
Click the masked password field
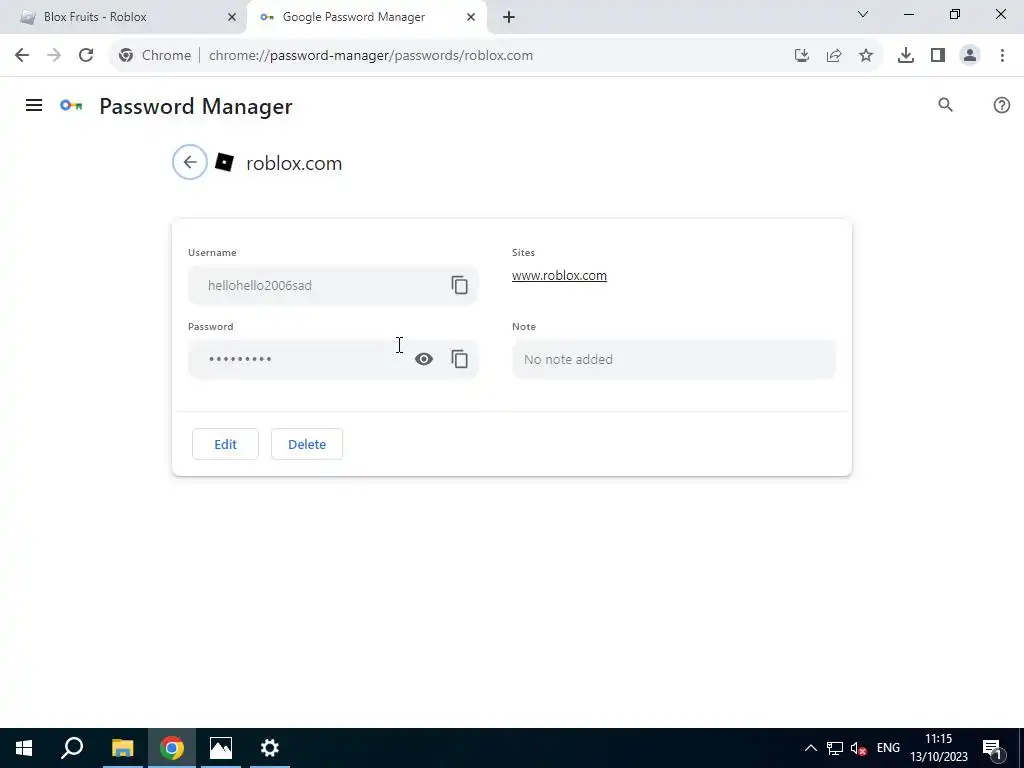pos(333,359)
